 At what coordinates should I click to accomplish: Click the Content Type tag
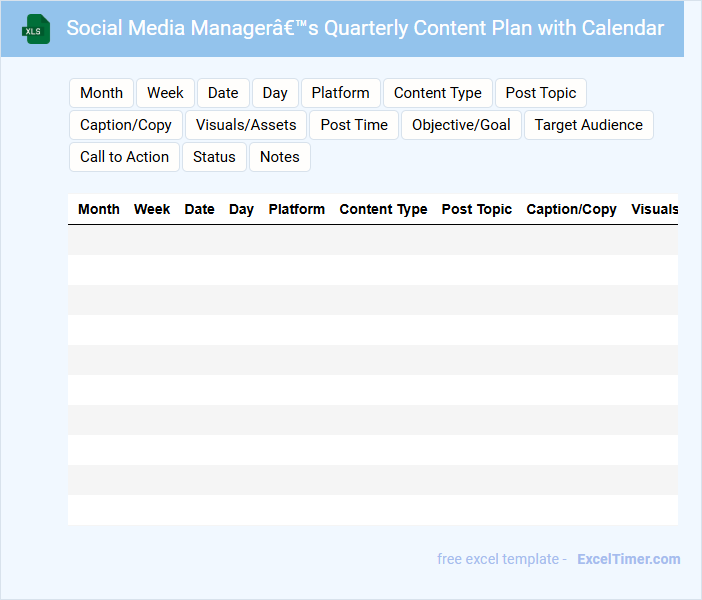click(x=437, y=93)
